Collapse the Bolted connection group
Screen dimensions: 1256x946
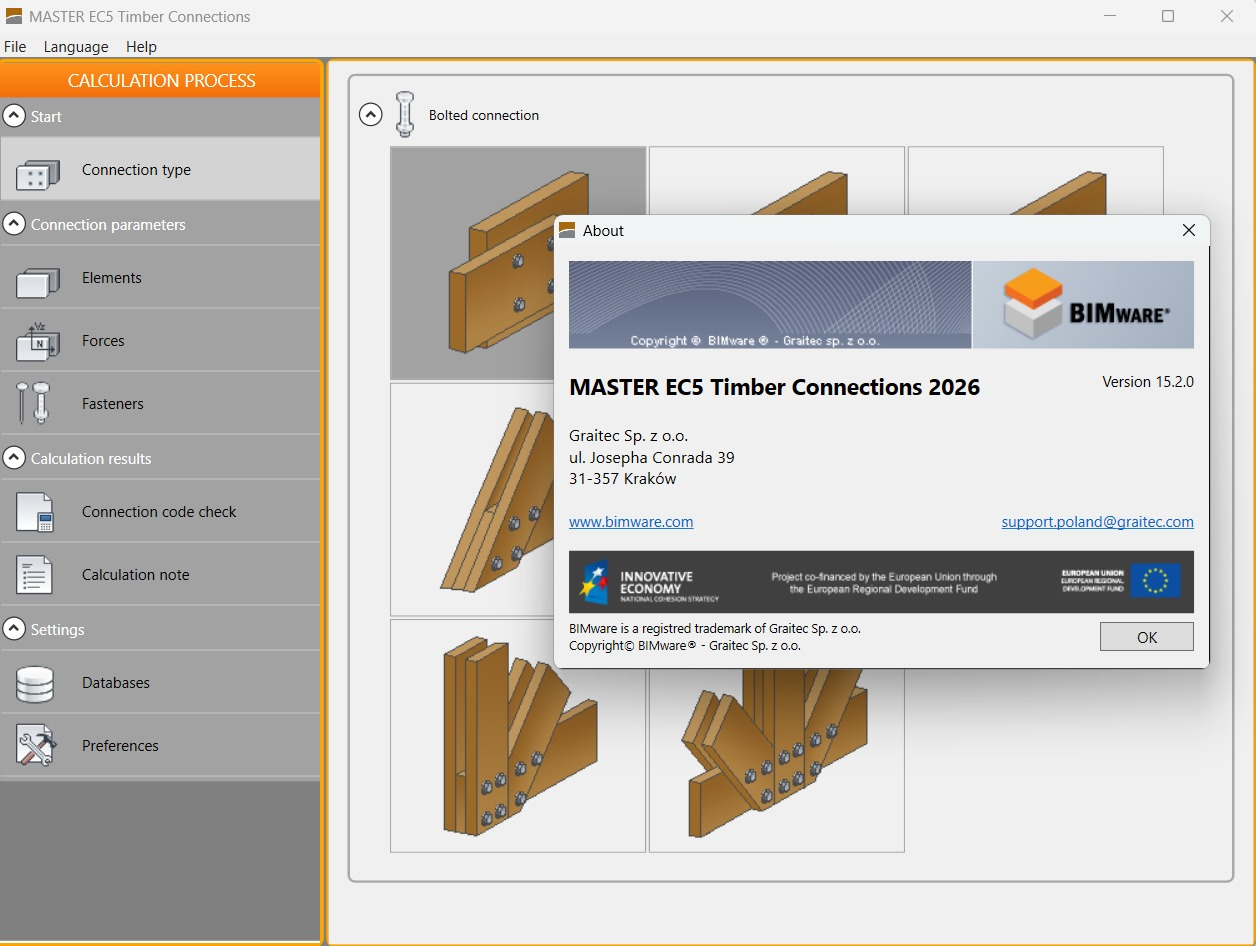(x=371, y=114)
